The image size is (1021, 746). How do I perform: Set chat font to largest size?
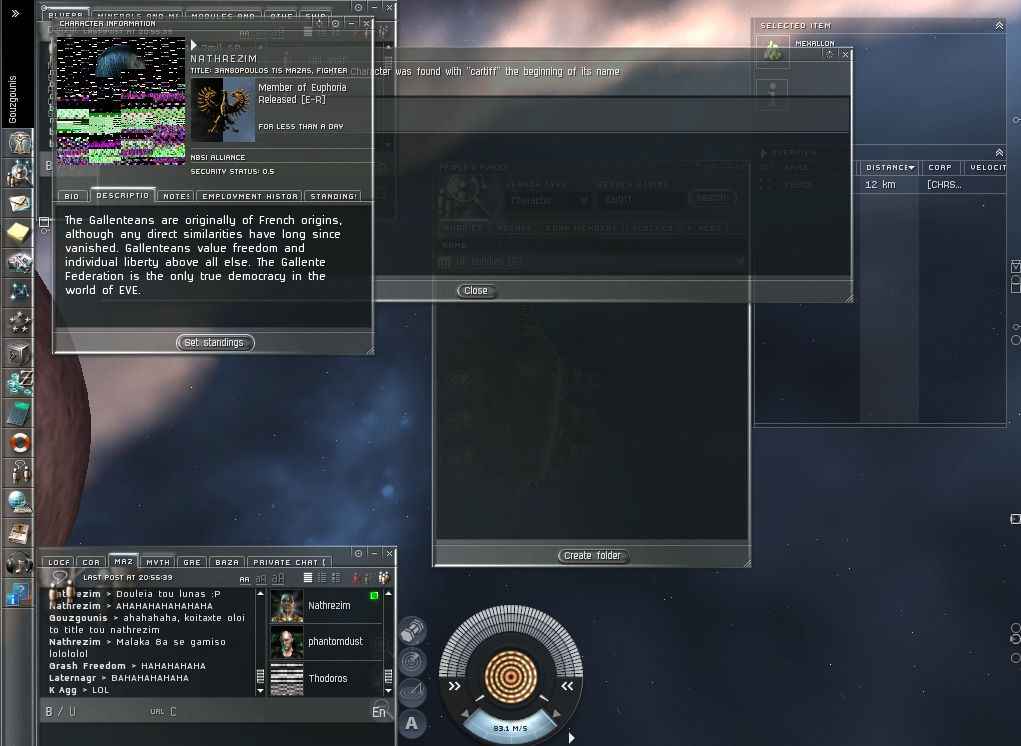coord(278,577)
